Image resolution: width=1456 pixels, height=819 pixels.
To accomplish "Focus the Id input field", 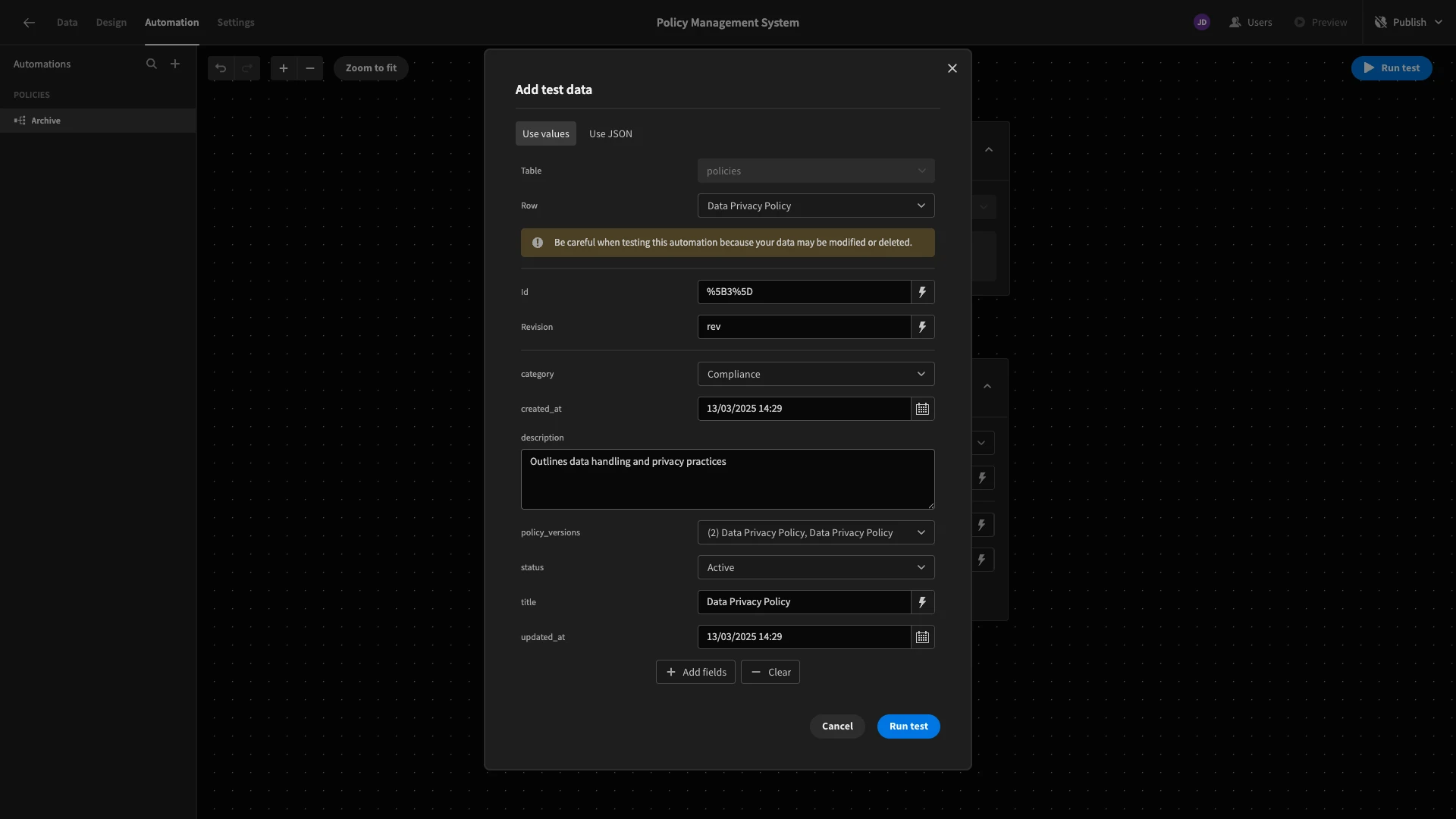I will click(804, 292).
